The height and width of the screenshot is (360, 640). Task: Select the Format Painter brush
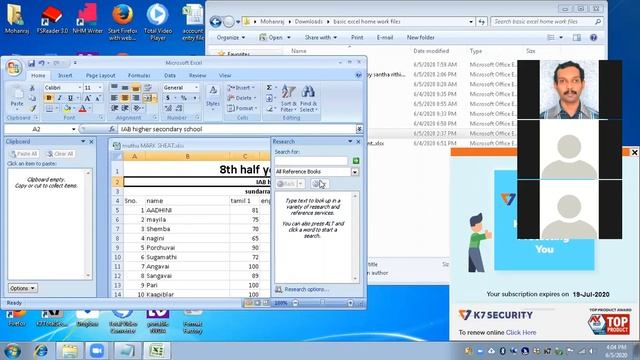tap(32, 108)
